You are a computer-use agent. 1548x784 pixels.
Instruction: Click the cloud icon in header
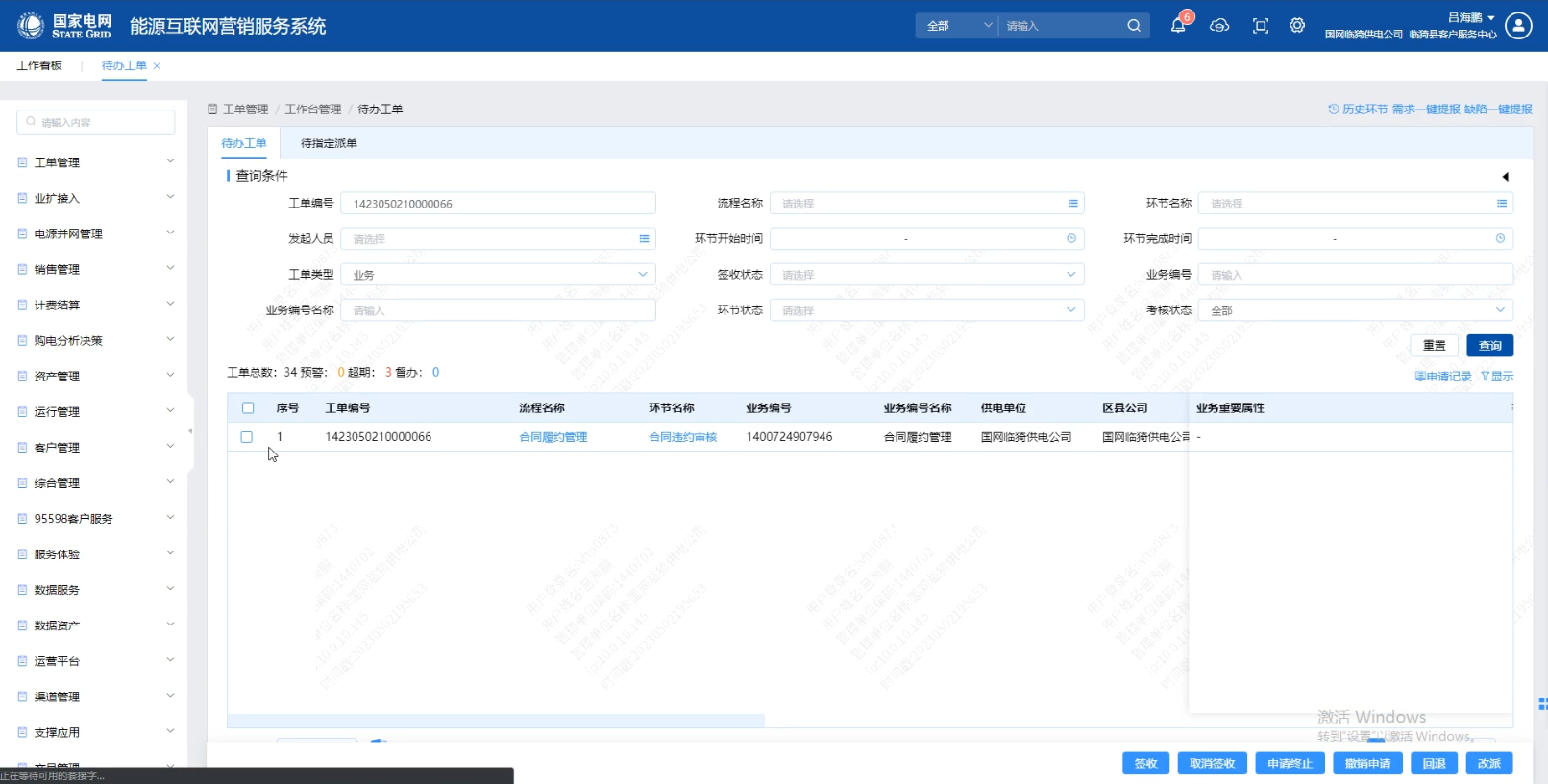(x=1219, y=26)
